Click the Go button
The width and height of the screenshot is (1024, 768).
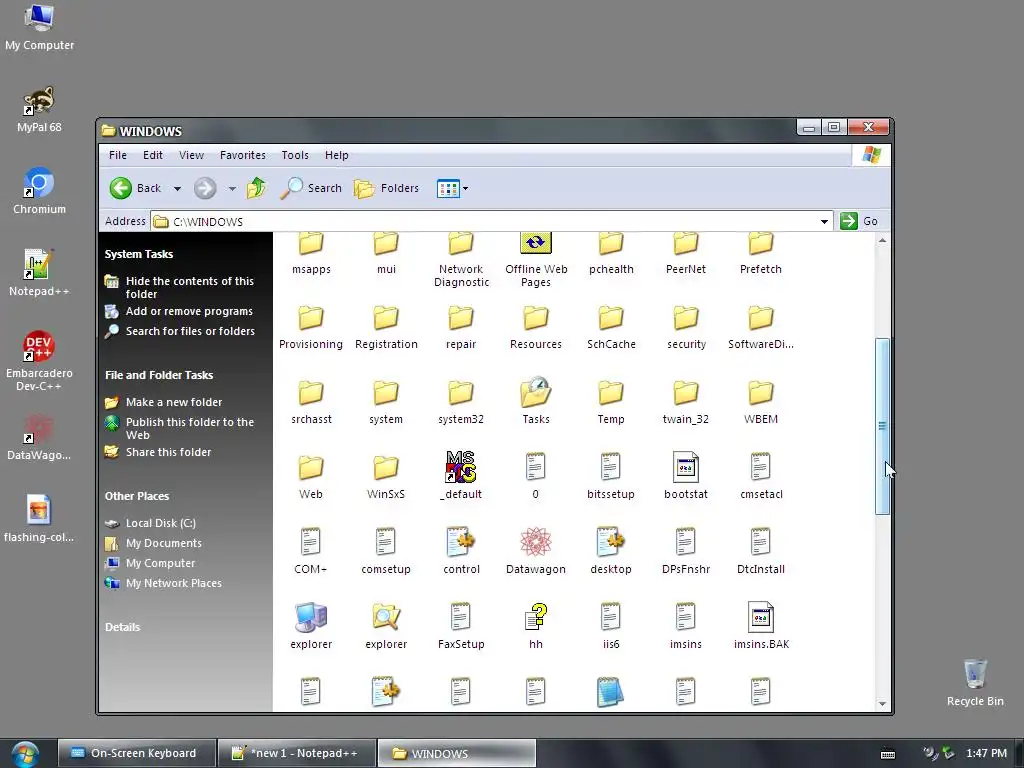coord(859,221)
